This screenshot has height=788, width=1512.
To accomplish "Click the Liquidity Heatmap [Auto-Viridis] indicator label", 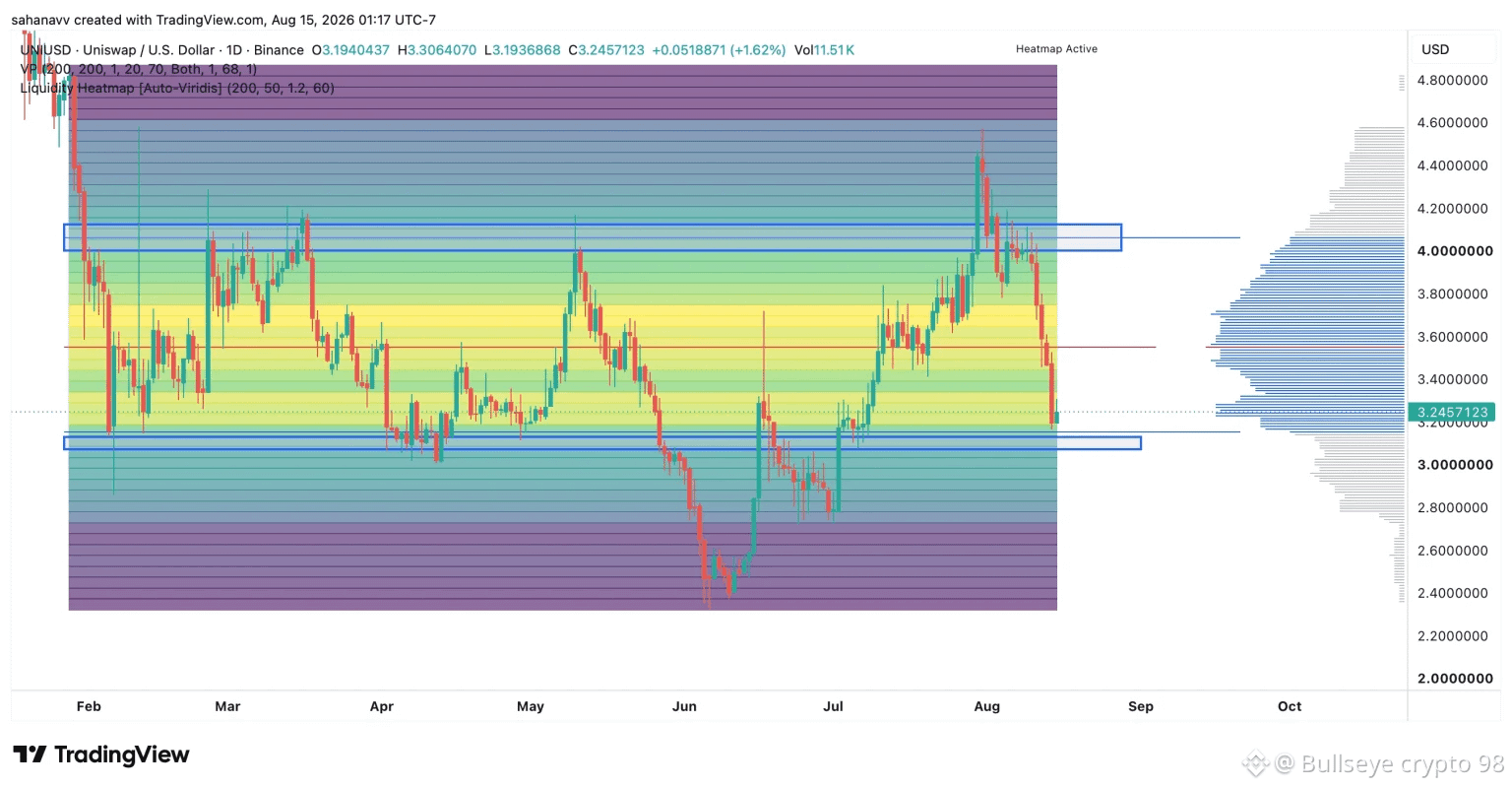I will pos(177,88).
